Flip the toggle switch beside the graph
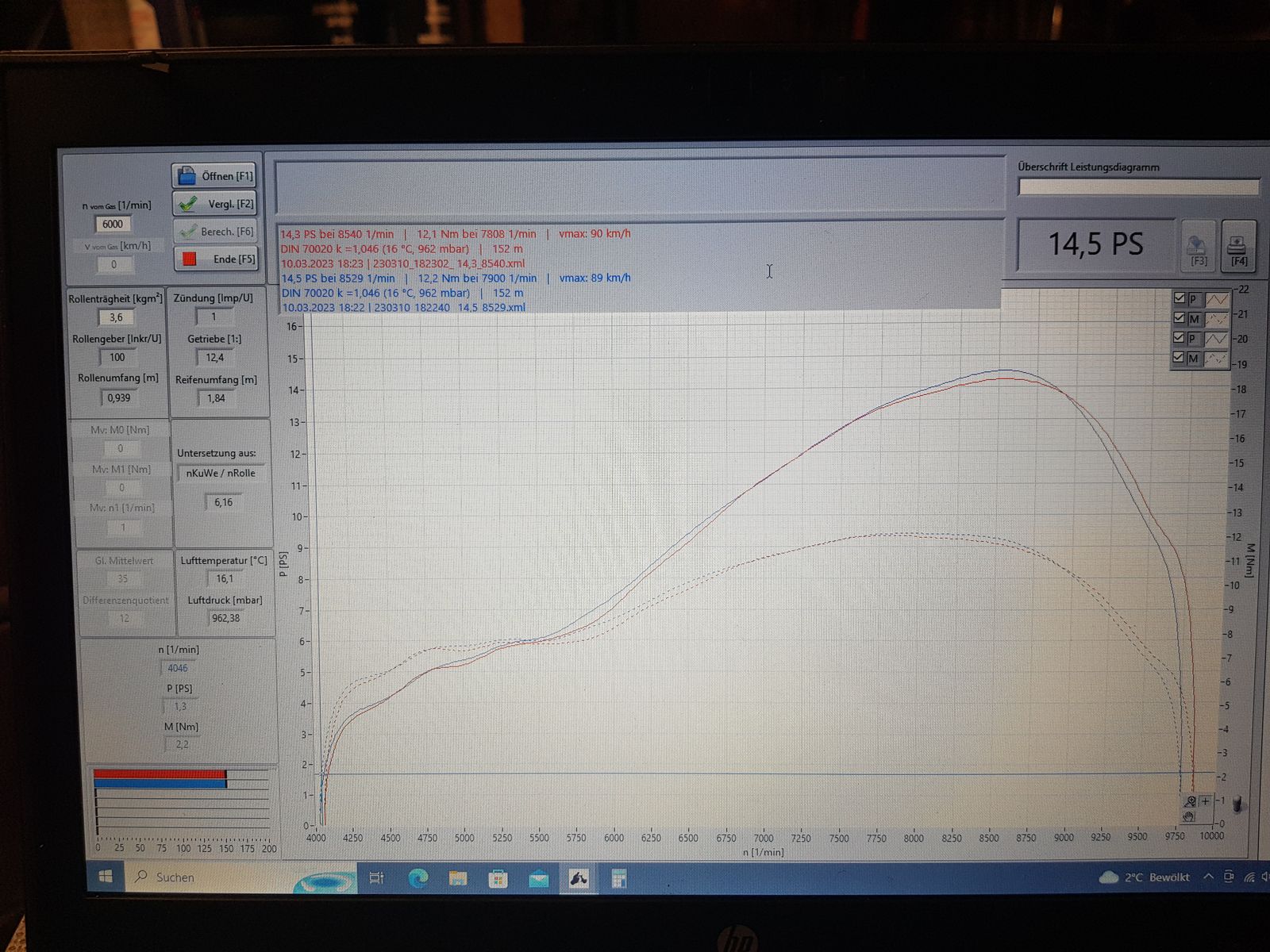The height and width of the screenshot is (952, 1270). [x=1238, y=806]
